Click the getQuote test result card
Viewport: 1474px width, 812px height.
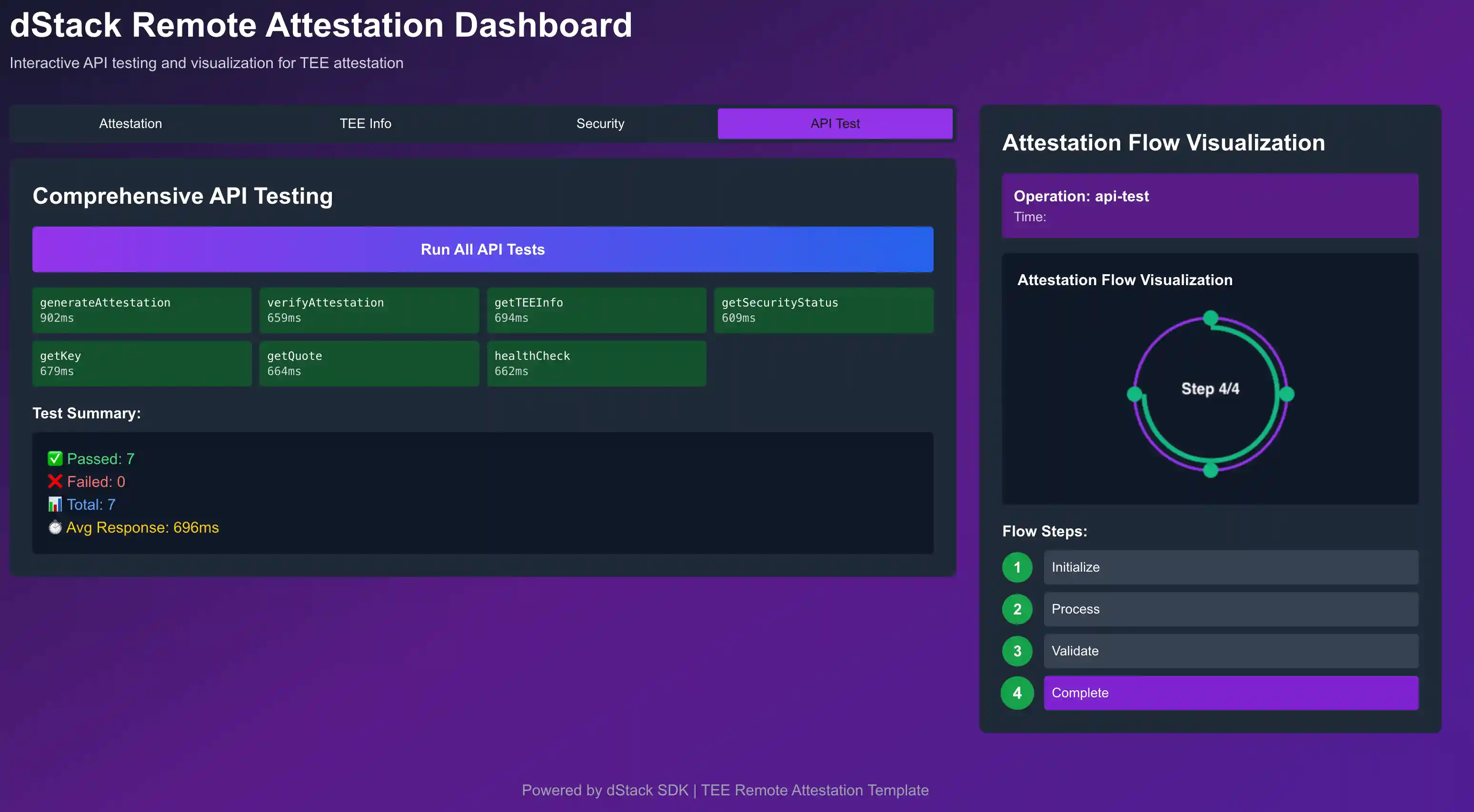[369, 363]
